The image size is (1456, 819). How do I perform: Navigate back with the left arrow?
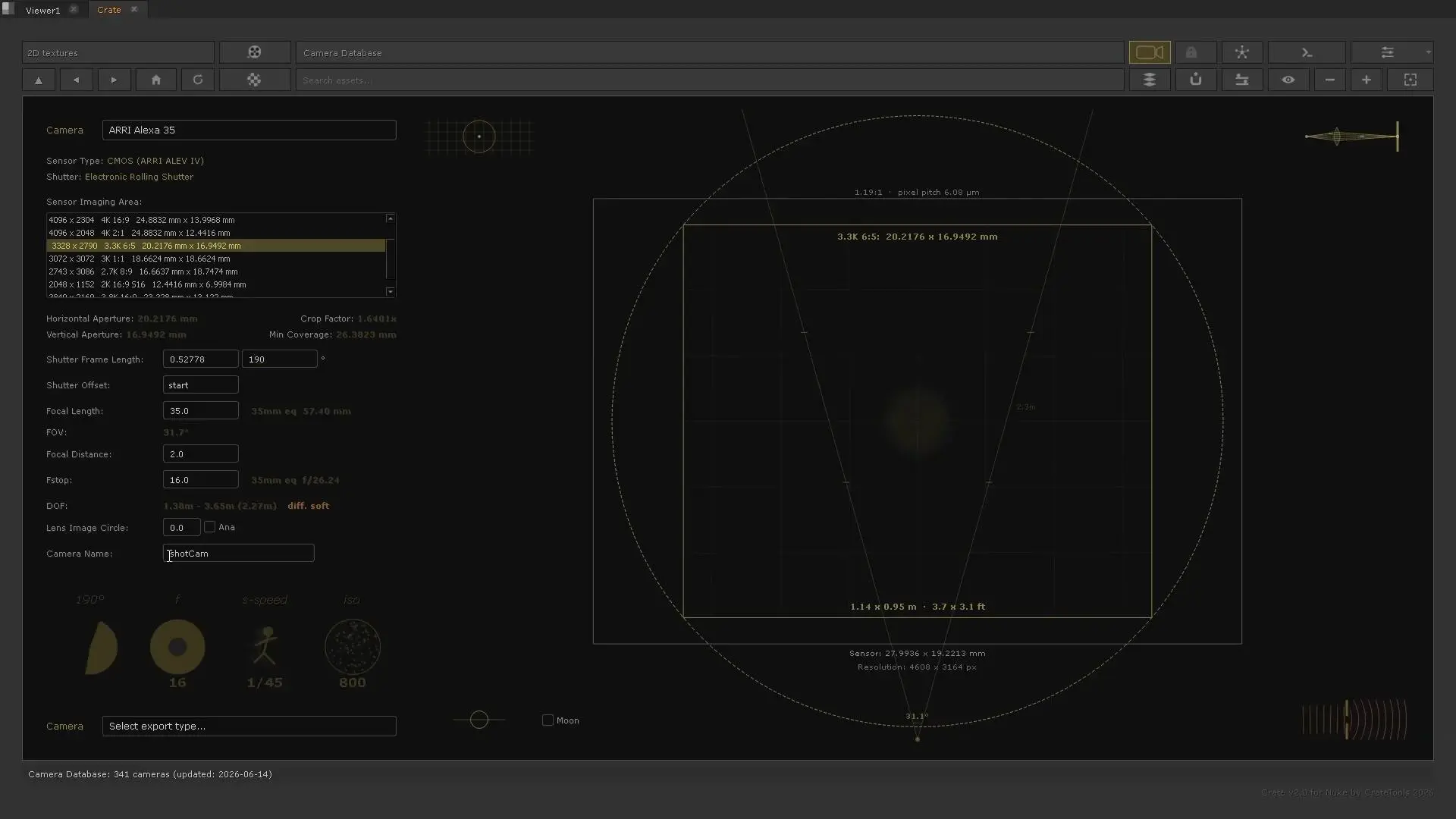click(76, 80)
